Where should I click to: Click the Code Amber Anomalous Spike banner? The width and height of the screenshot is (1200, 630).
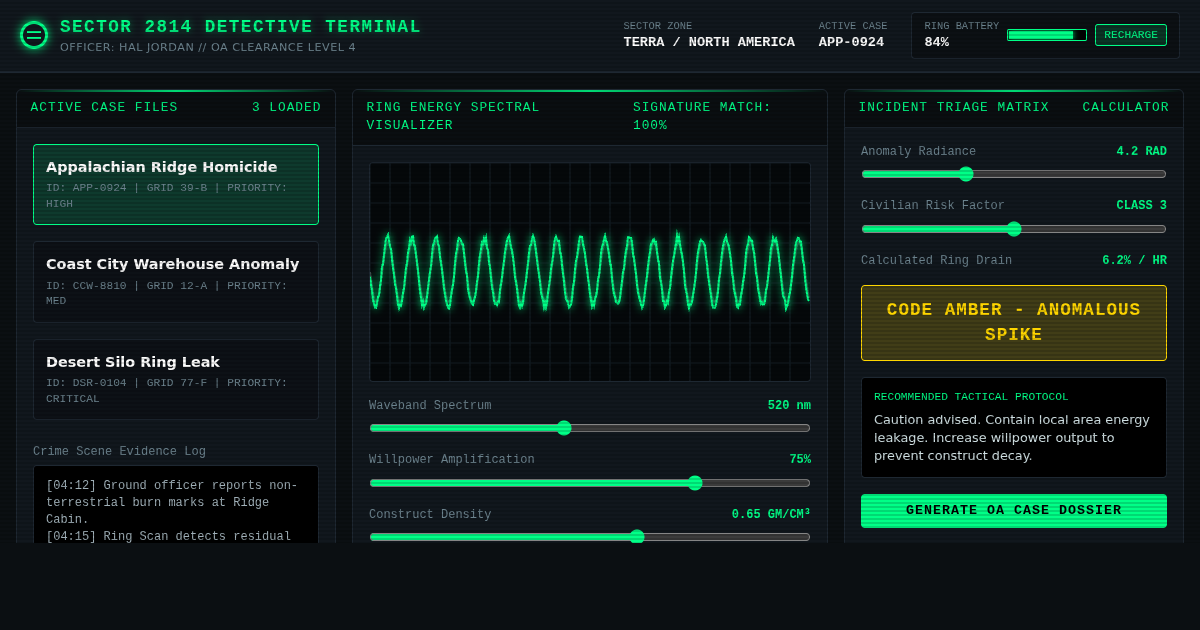click(1014, 323)
